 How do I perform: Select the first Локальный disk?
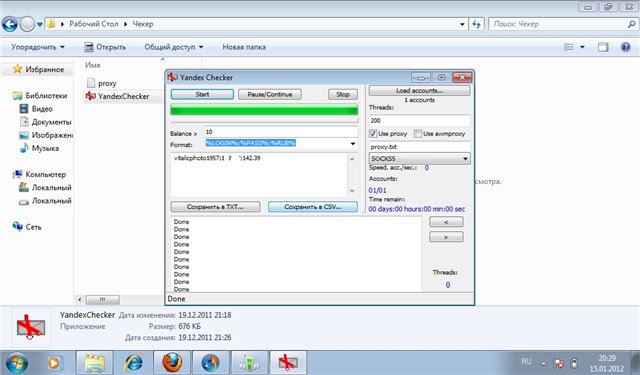(x=45, y=188)
